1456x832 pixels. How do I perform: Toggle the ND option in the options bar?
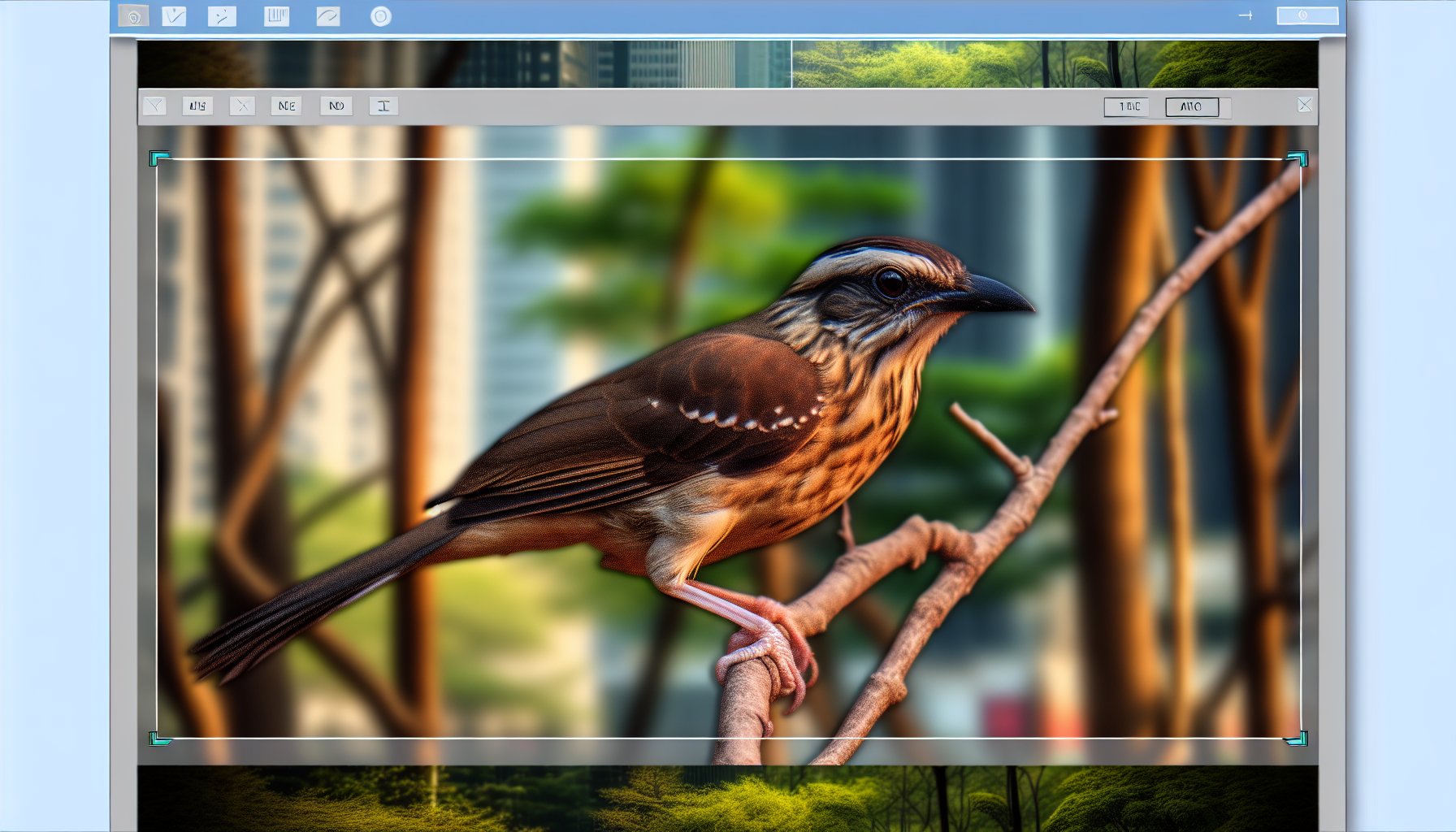[336, 106]
